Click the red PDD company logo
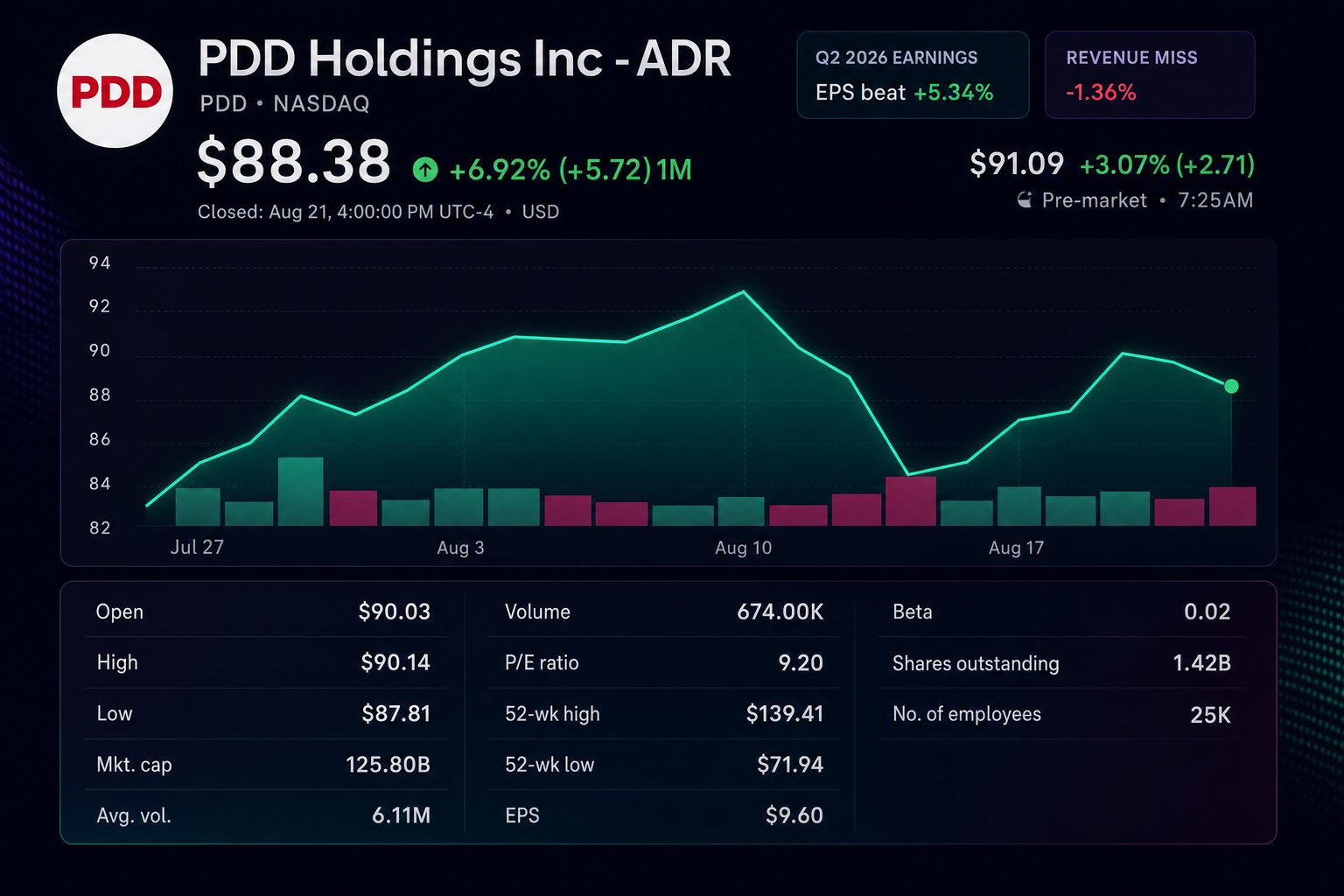This screenshot has height=896, width=1344. coord(115,91)
